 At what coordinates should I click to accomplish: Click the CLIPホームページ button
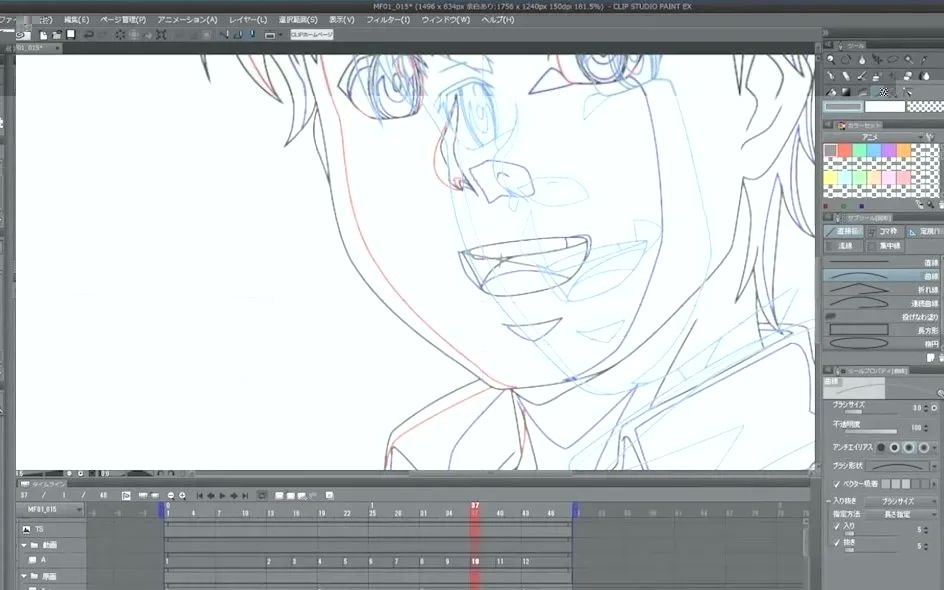click(x=312, y=34)
